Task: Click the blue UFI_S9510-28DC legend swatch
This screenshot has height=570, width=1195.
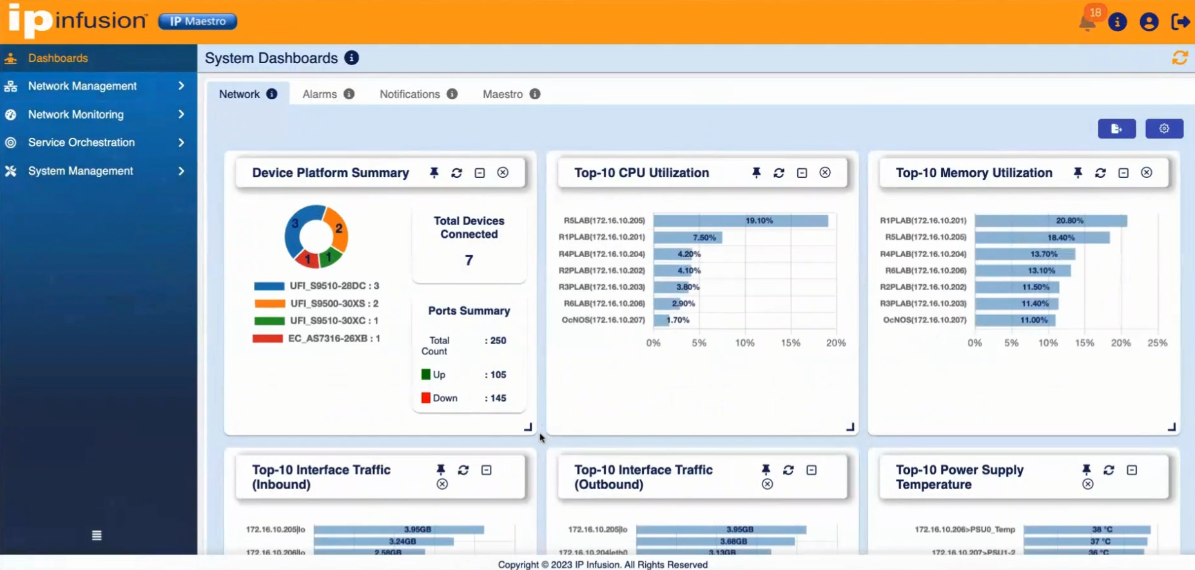Action: click(269, 287)
